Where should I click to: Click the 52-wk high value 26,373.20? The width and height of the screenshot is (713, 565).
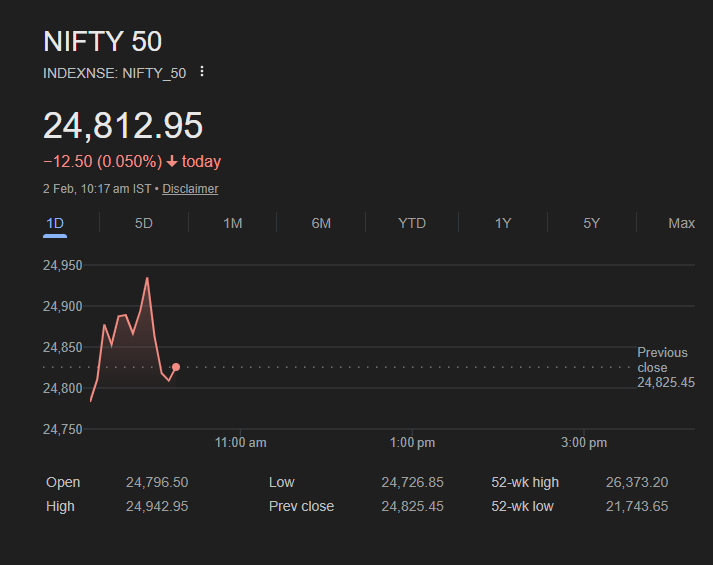[x=637, y=483]
